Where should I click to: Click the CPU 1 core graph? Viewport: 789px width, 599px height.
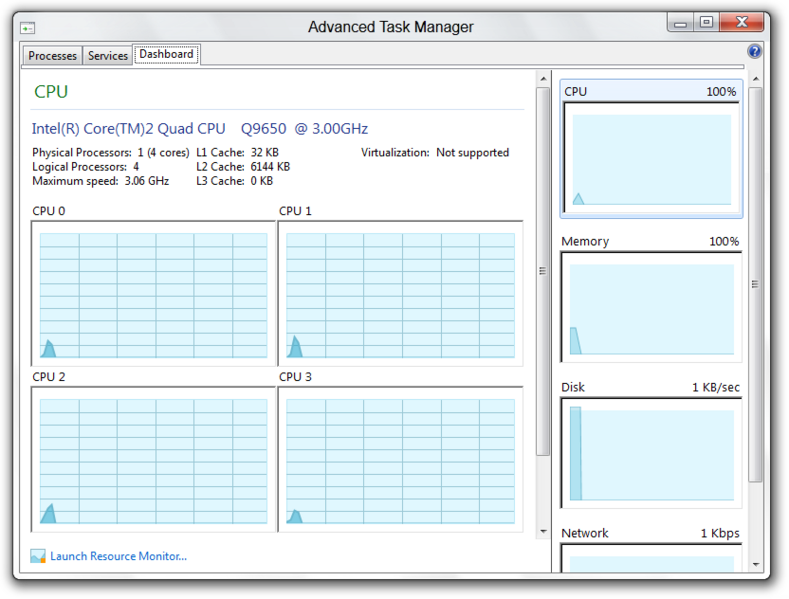click(400, 294)
